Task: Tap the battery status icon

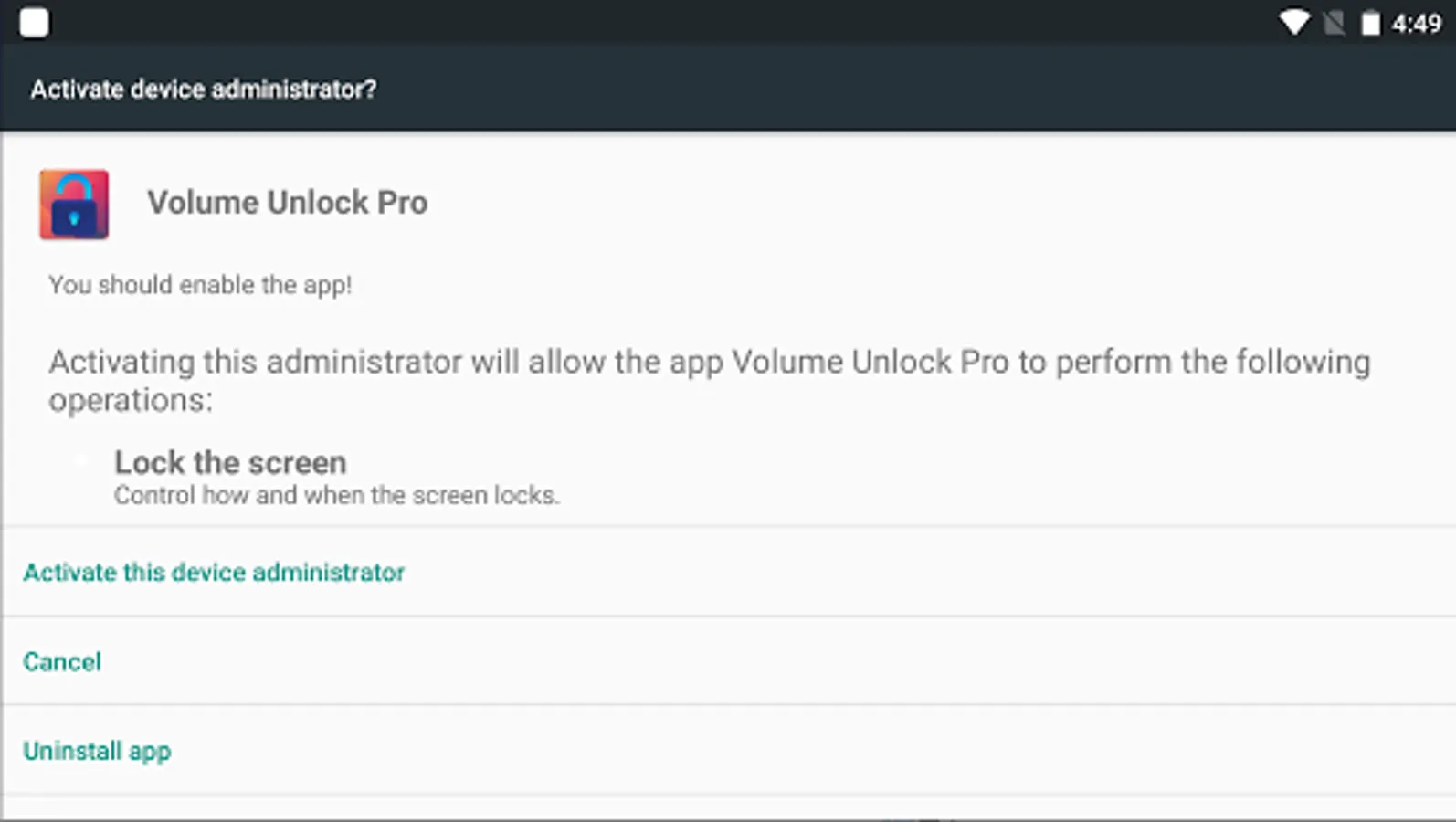Action: 1371,23
